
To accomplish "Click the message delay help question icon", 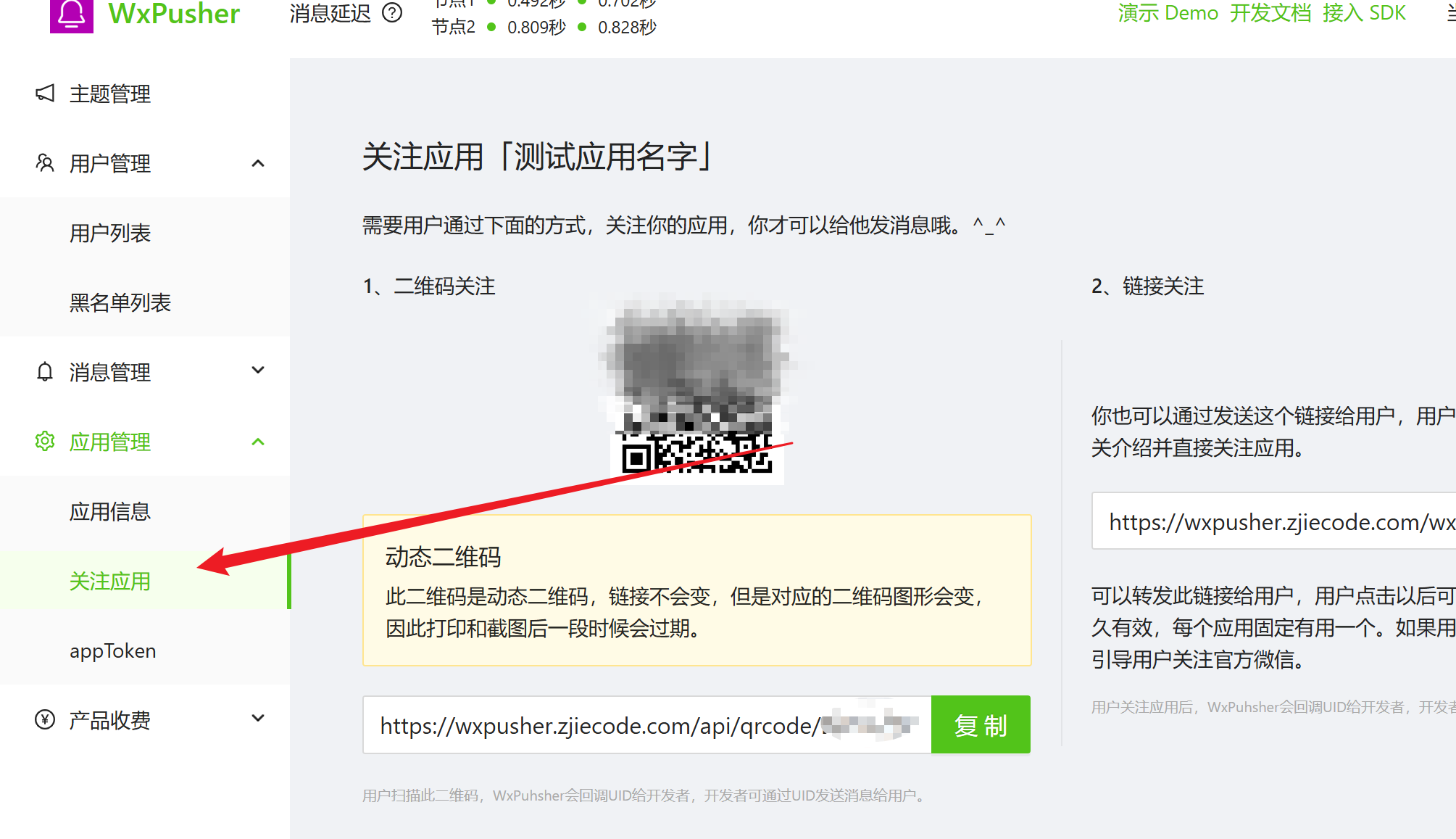I will coord(392,13).
